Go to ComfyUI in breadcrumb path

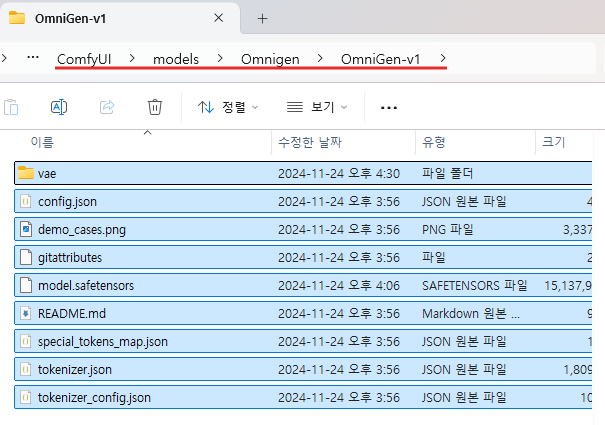(x=84, y=59)
